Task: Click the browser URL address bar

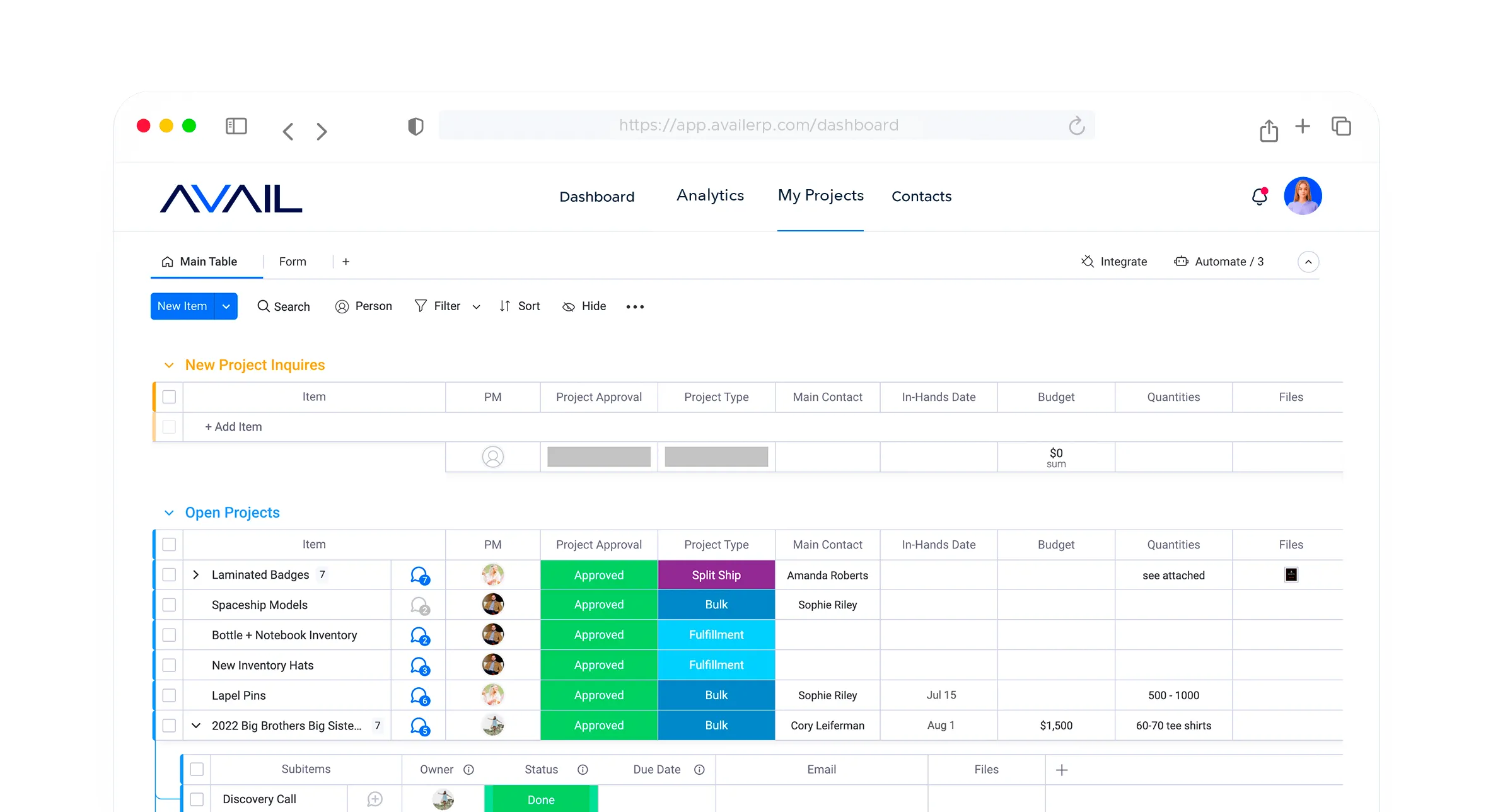Action: coord(758,125)
